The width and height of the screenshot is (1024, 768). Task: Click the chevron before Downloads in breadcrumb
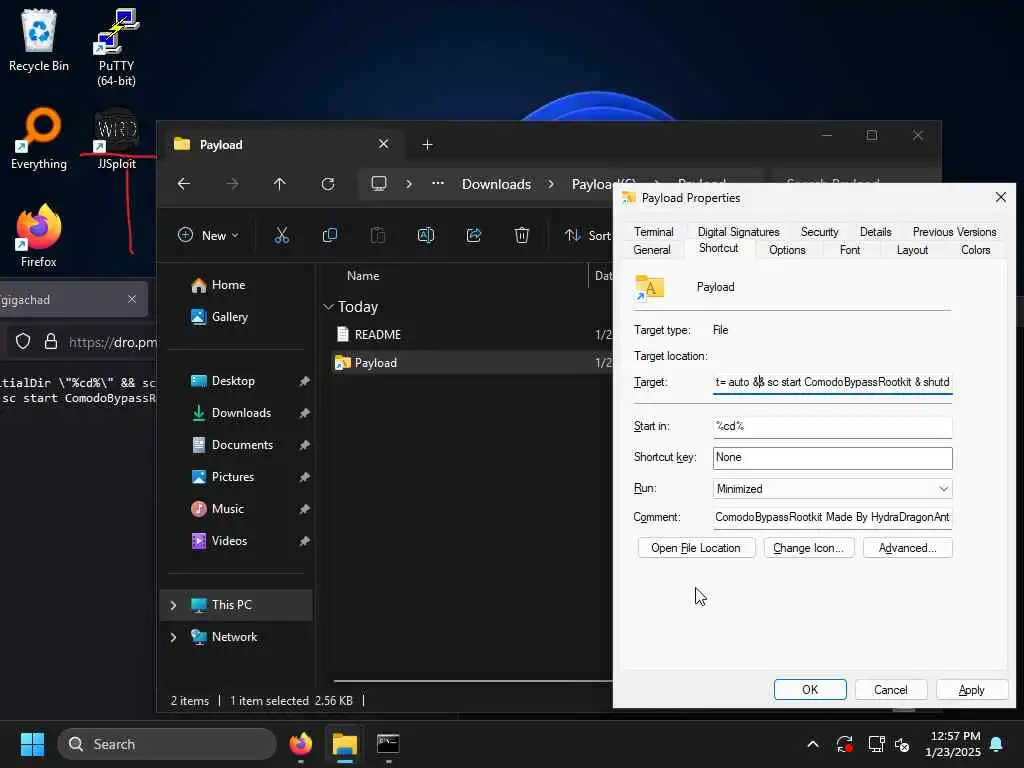409,184
